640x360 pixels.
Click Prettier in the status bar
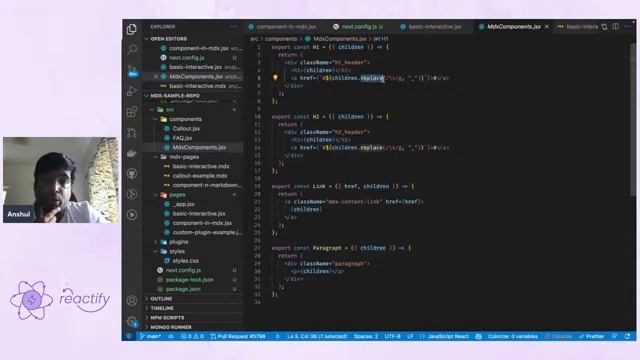pyautogui.click(x=591, y=336)
